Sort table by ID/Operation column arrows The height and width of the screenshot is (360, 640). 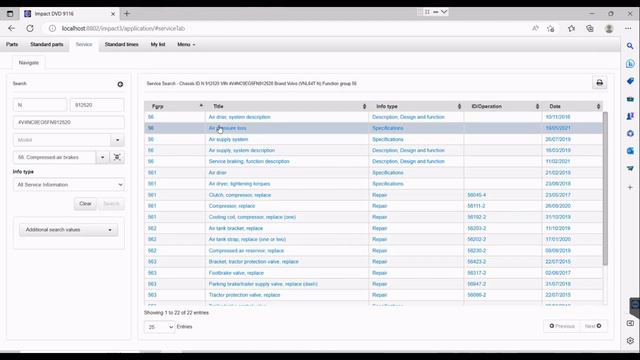537,106
